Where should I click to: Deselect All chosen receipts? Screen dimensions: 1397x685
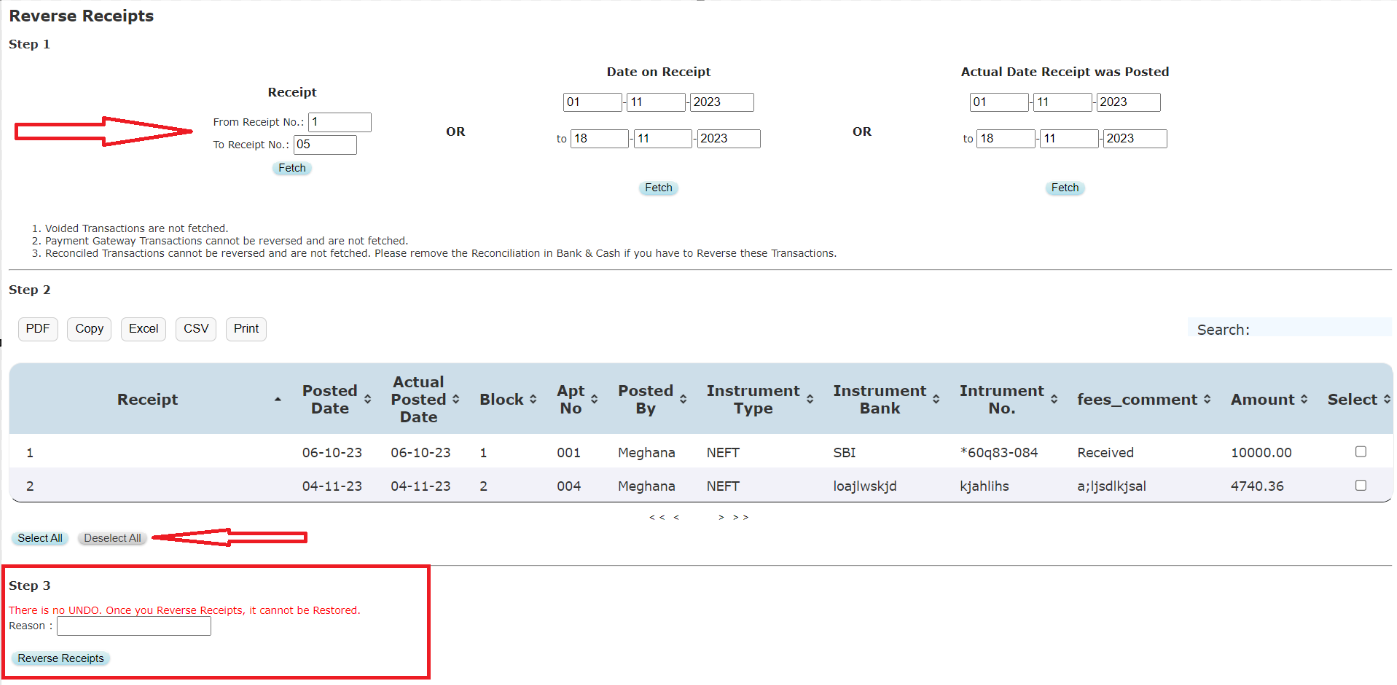click(x=111, y=537)
